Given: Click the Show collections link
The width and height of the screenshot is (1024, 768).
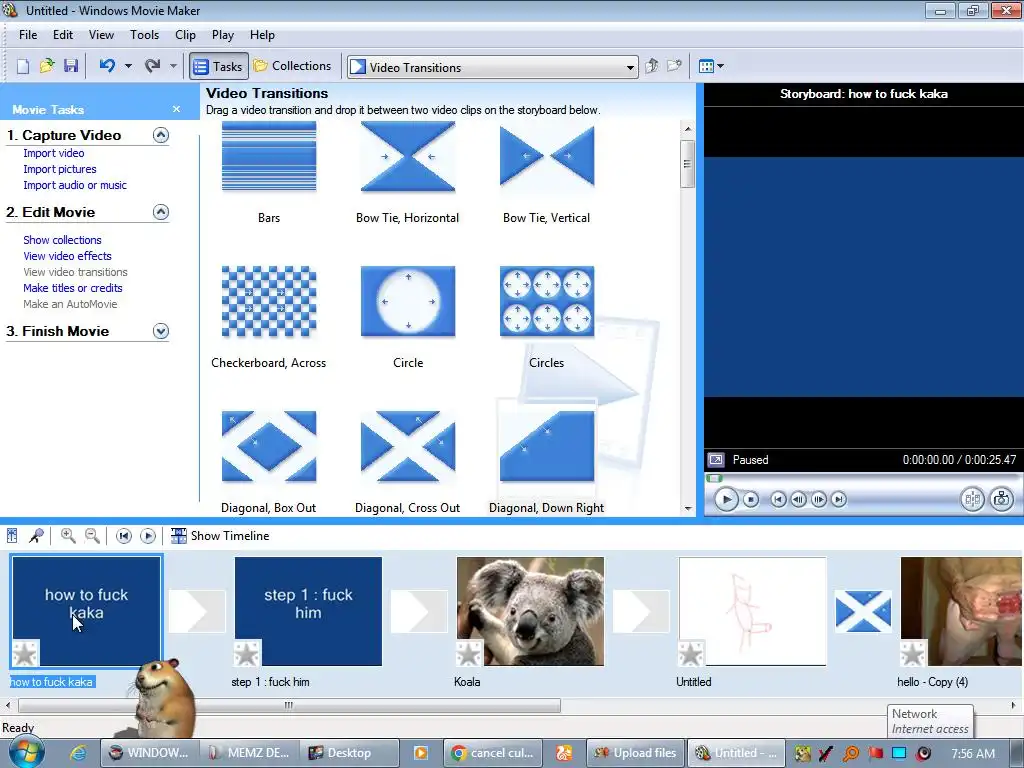Looking at the screenshot, I should tap(62, 240).
